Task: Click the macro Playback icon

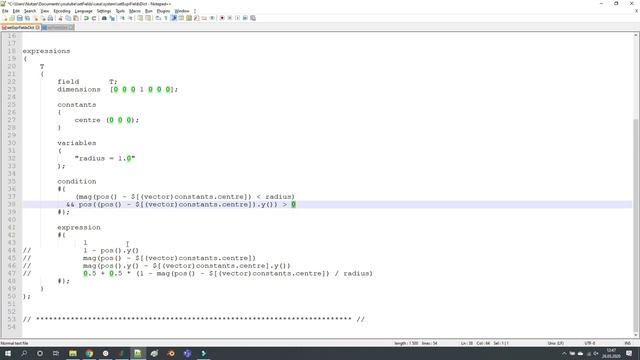Action: point(238,18)
